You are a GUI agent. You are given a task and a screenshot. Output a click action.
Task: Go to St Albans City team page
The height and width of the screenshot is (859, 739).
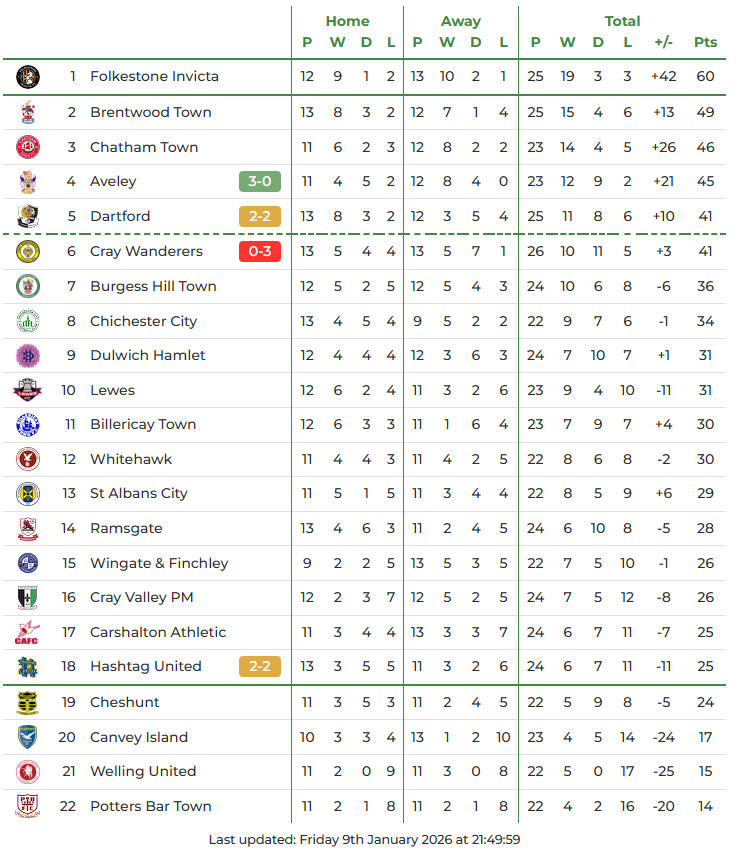(139, 493)
